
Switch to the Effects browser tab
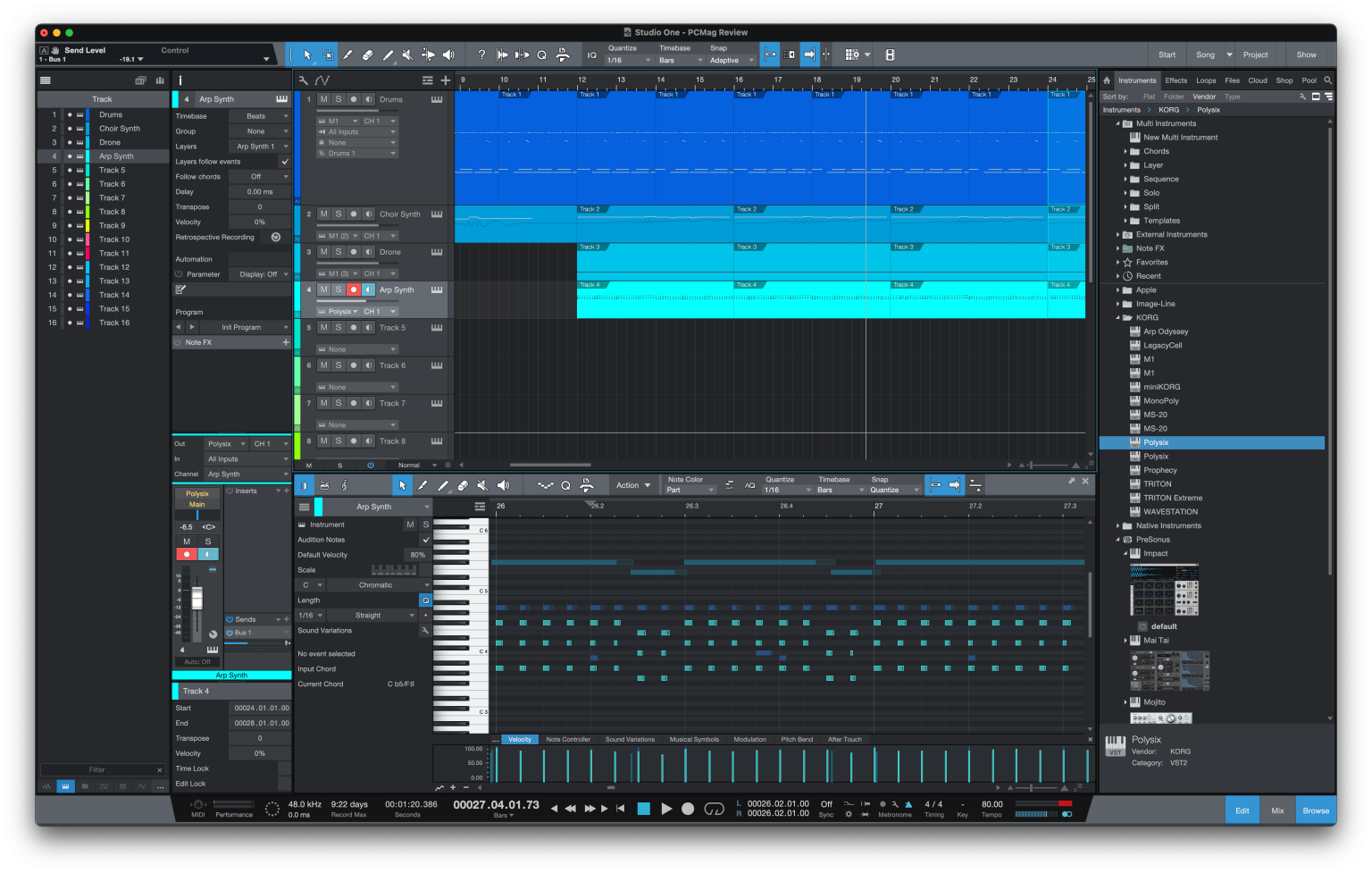point(1176,80)
